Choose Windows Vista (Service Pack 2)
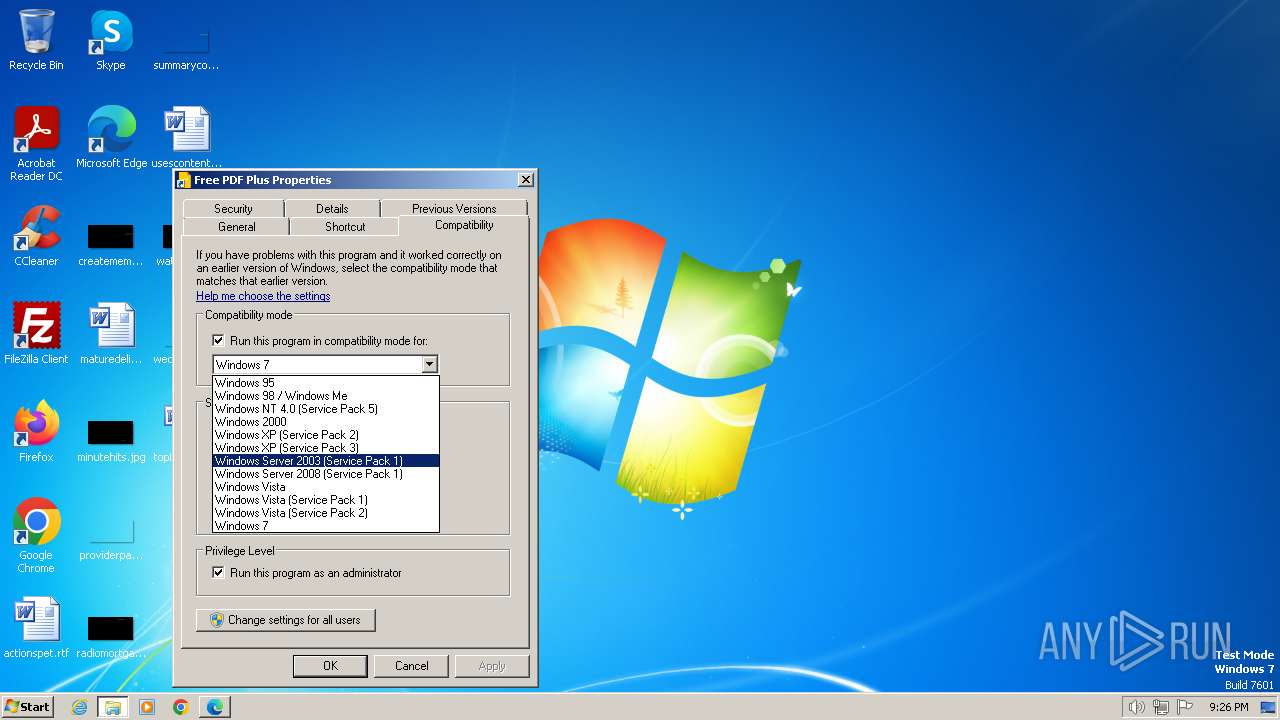 (325, 513)
